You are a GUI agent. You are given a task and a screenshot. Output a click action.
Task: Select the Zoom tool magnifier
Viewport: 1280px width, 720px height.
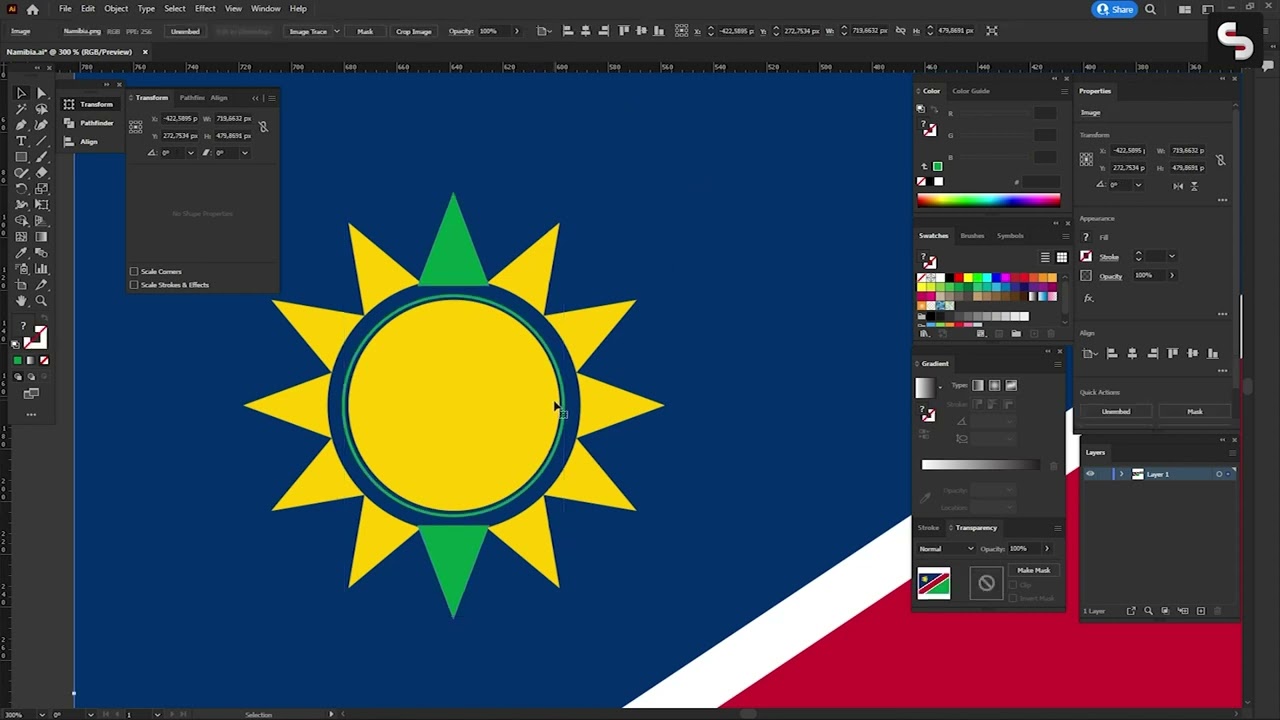point(42,301)
